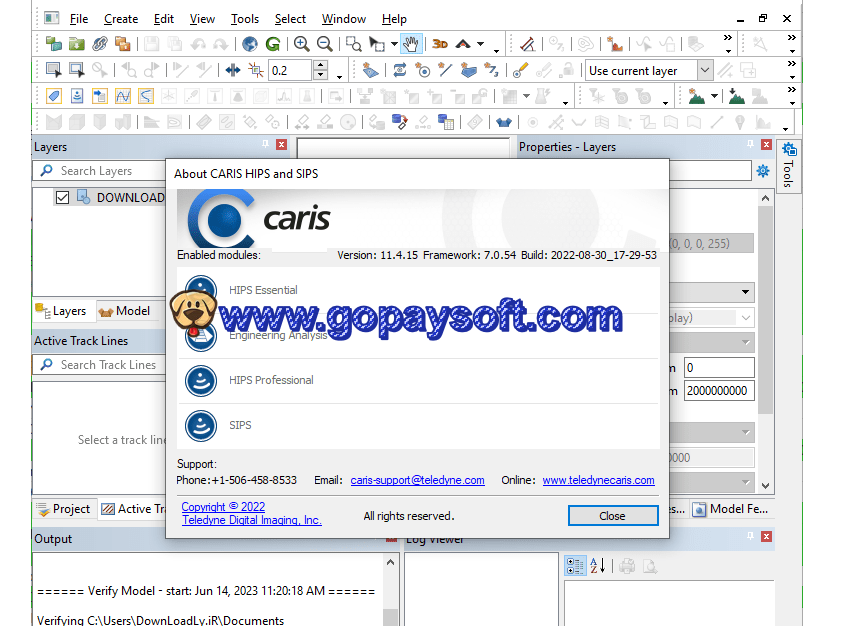Open the File menu

click(x=79, y=19)
